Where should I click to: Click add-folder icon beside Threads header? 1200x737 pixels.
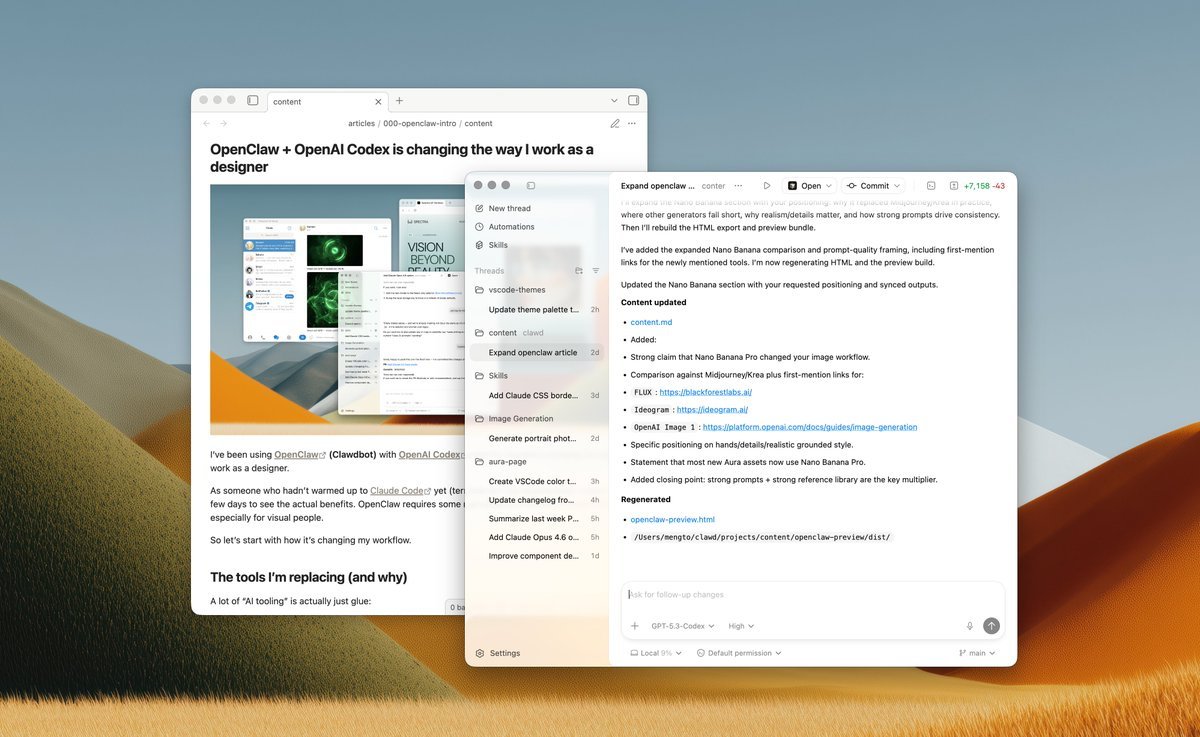tap(579, 271)
